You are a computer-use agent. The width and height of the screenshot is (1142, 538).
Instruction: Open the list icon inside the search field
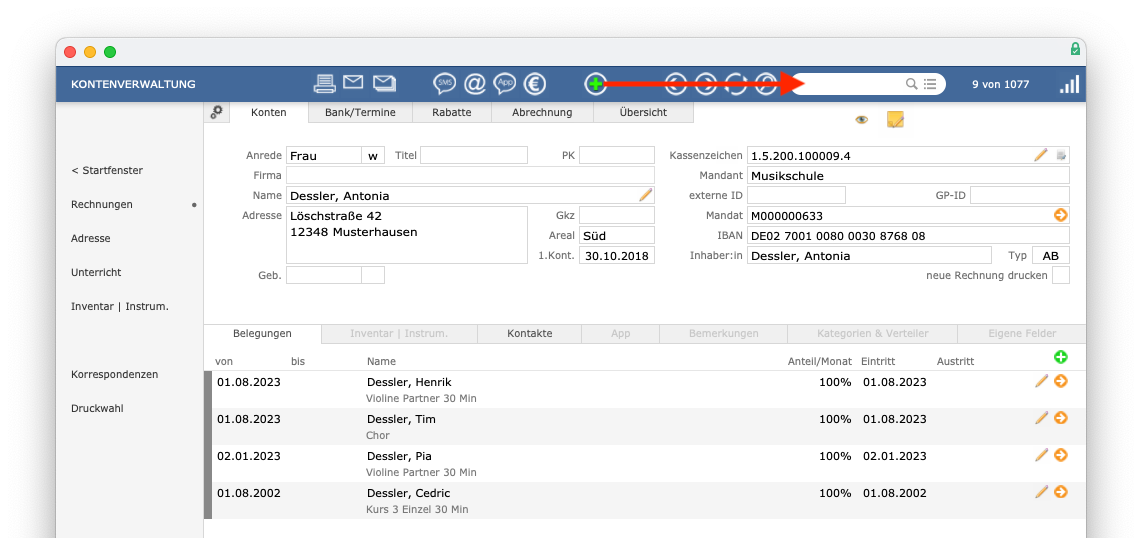click(930, 84)
